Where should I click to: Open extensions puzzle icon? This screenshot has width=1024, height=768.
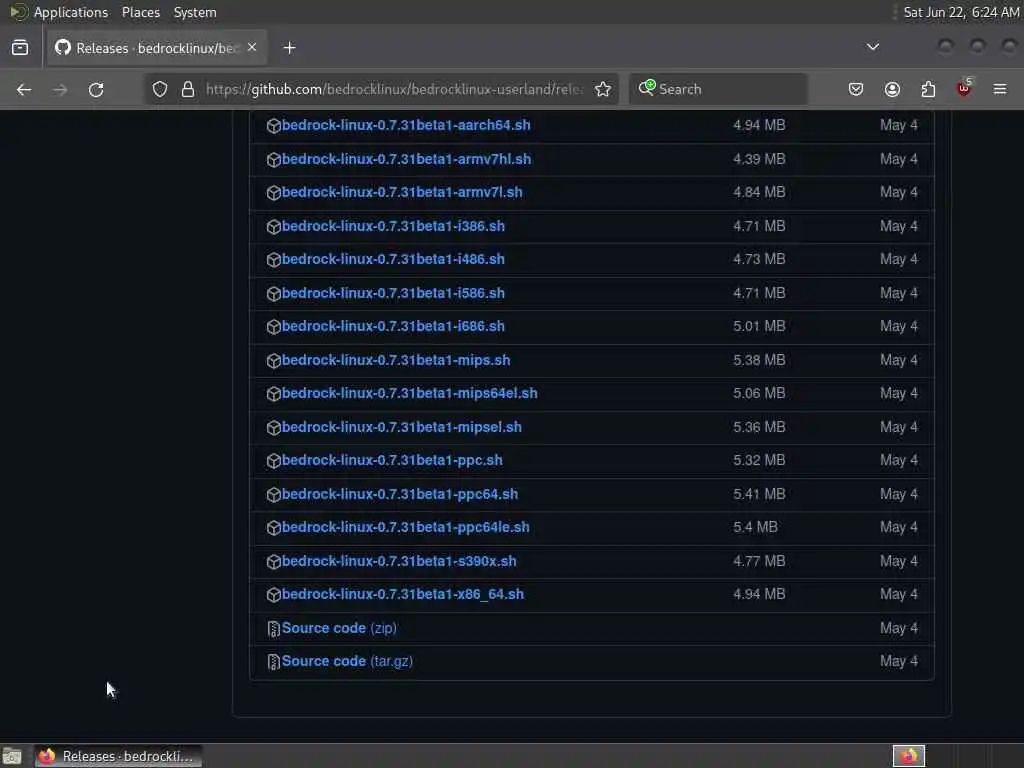(928, 89)
